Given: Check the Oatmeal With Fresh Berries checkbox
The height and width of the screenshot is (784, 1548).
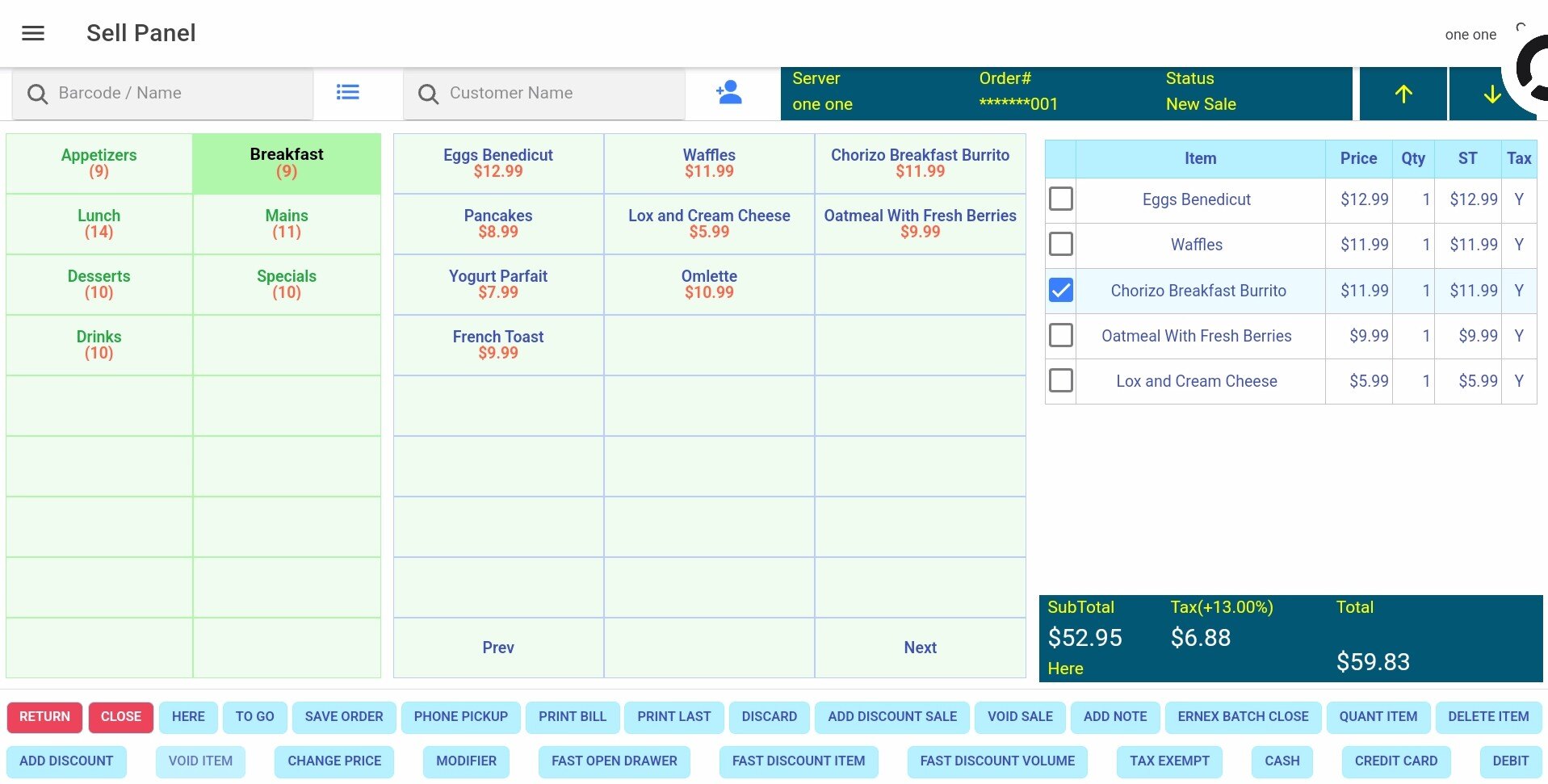Looking at the screenshot, I should (1060, 335).
